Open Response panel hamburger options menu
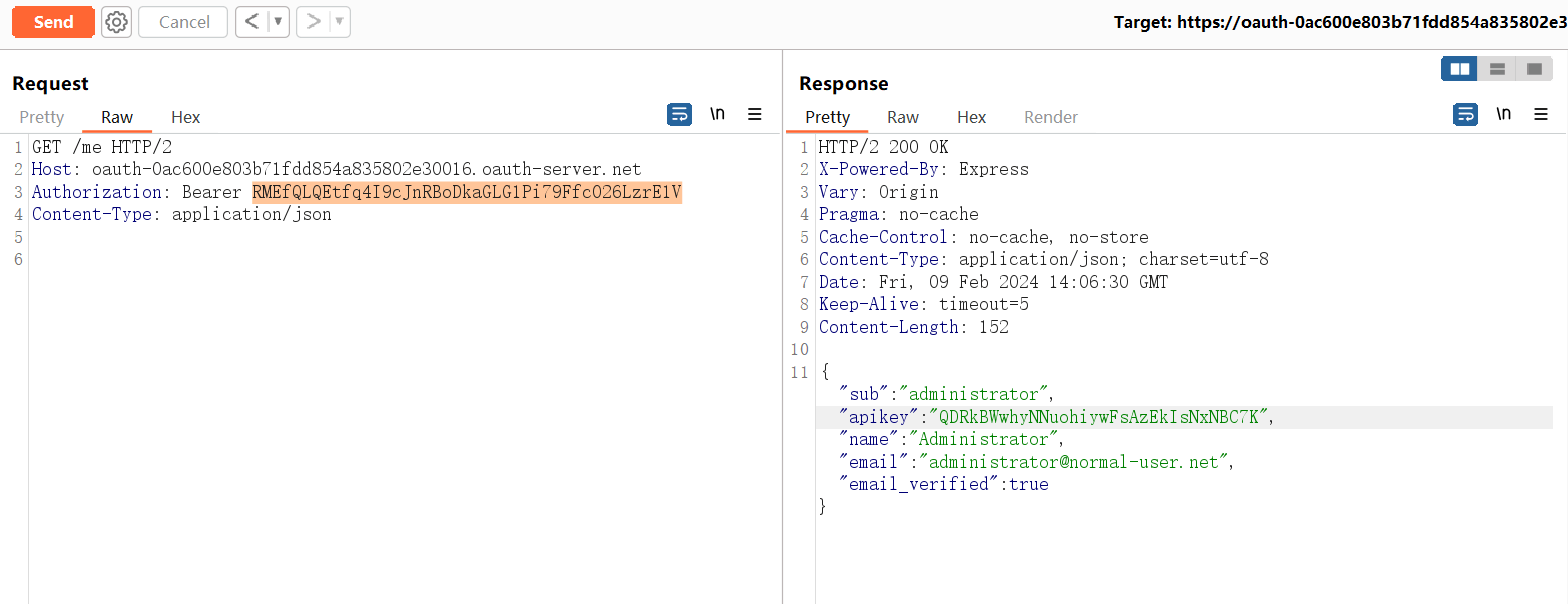Screen dimensions: 1568x604 [1541, 114]
